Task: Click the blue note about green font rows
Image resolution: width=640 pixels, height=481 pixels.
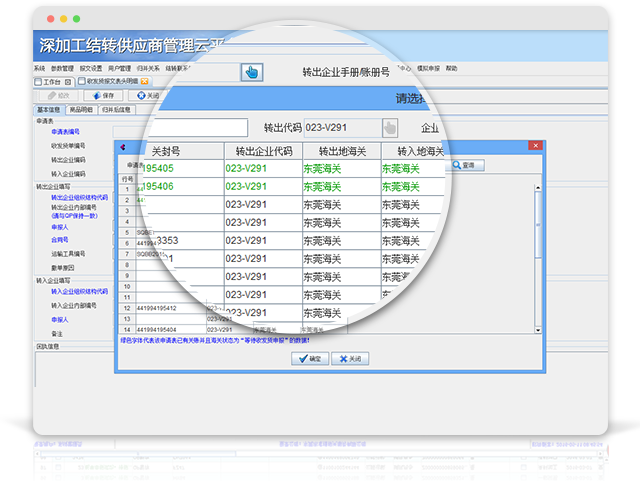Action: coord(215,341)
